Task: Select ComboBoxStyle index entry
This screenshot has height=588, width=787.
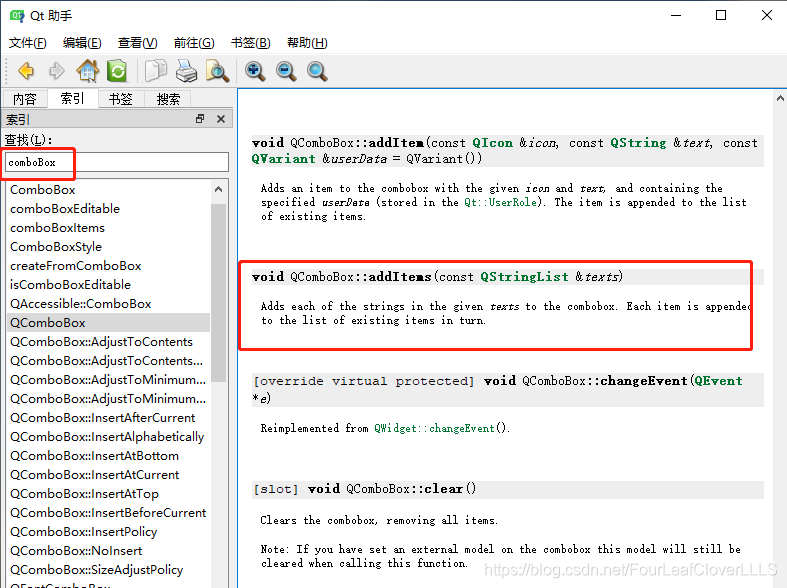Action: pos(109,247)
